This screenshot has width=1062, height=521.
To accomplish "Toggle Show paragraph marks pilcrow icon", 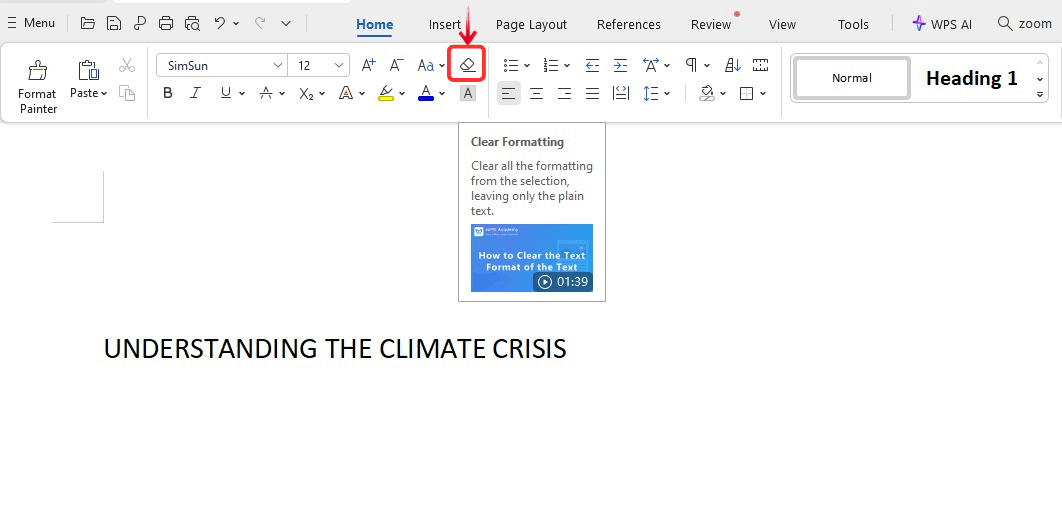I will click(692, 65).
